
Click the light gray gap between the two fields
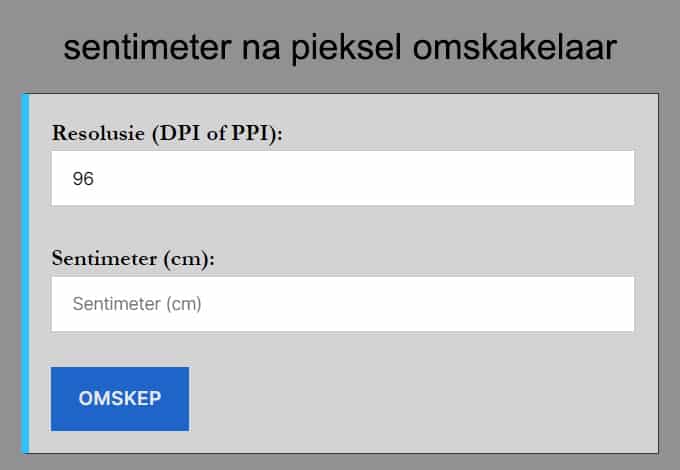point(342,228)
